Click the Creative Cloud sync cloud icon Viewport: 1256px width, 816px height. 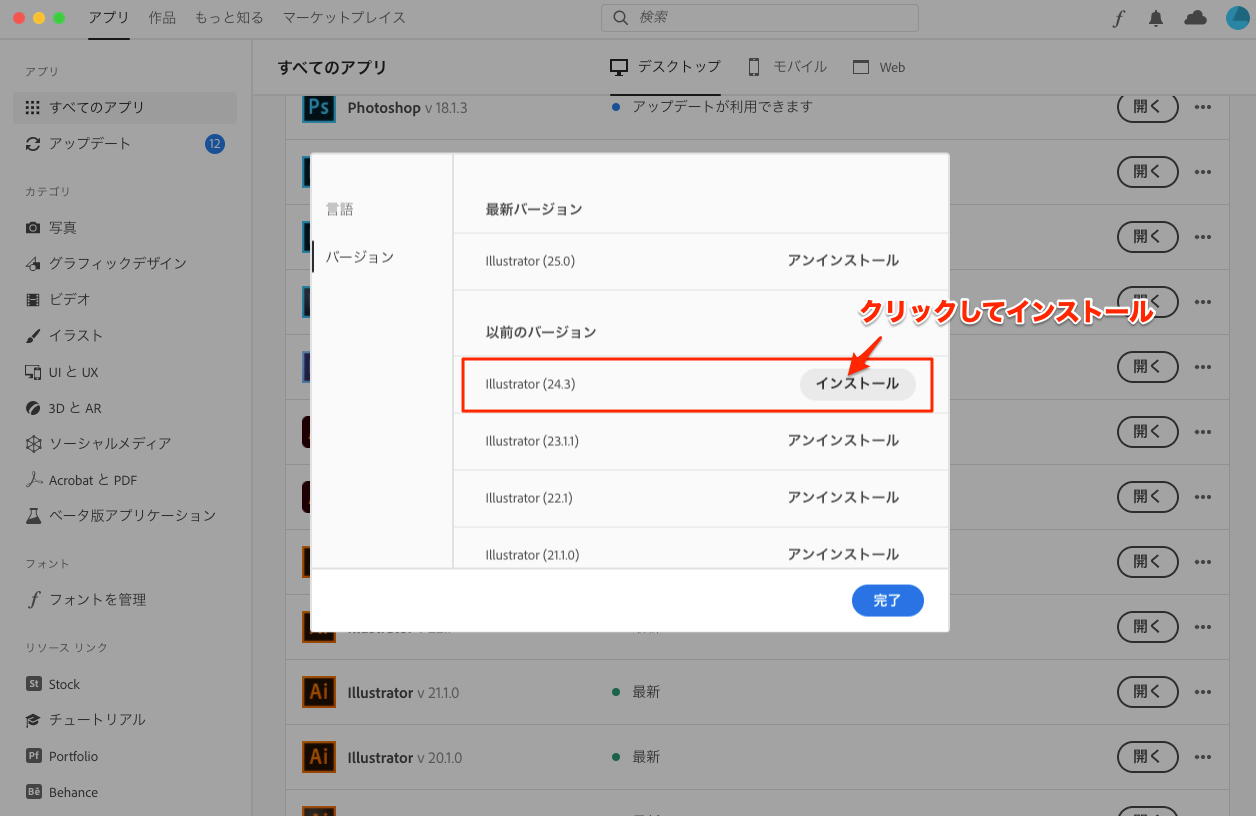pos(1195,17)
